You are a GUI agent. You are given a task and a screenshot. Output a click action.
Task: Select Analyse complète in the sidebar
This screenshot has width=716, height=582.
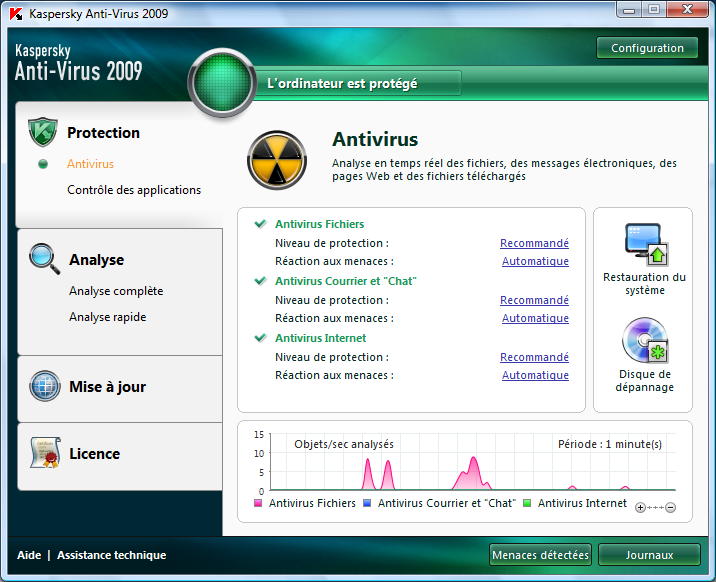point(116,291)
